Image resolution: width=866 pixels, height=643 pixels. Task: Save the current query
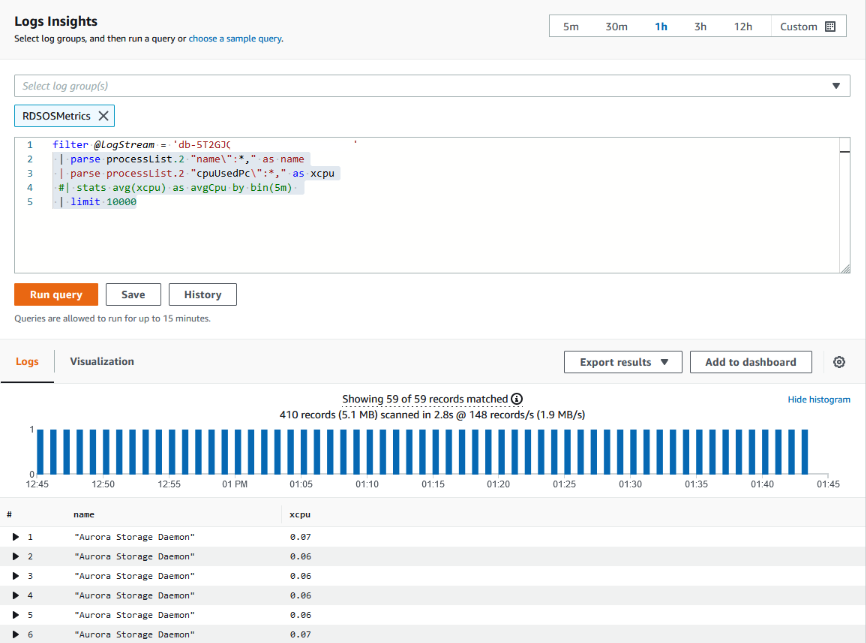point(133,294)
